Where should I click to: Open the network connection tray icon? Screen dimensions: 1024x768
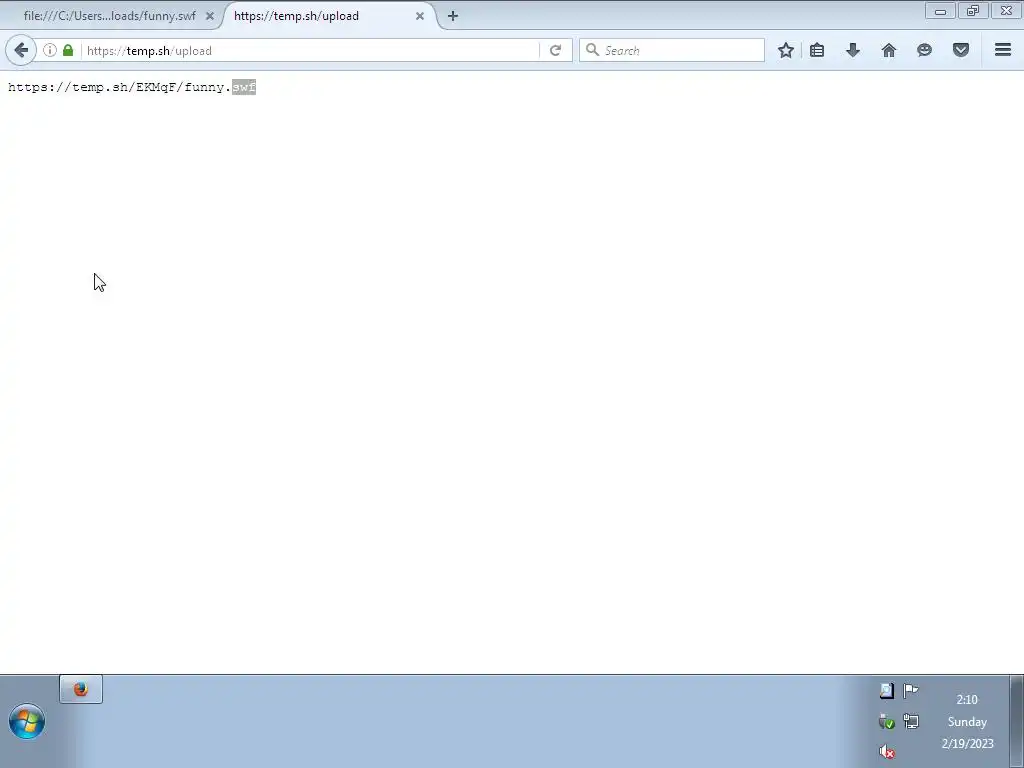[910, 721]
